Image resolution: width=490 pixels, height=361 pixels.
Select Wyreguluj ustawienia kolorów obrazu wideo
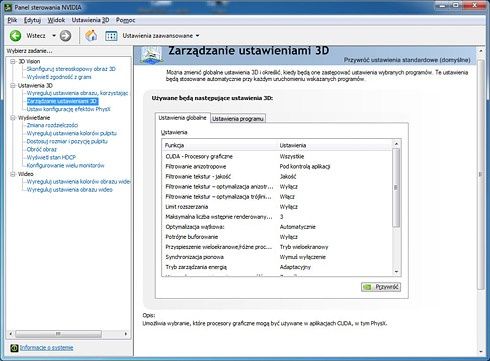pyautogui.click(x=79, y=182)
